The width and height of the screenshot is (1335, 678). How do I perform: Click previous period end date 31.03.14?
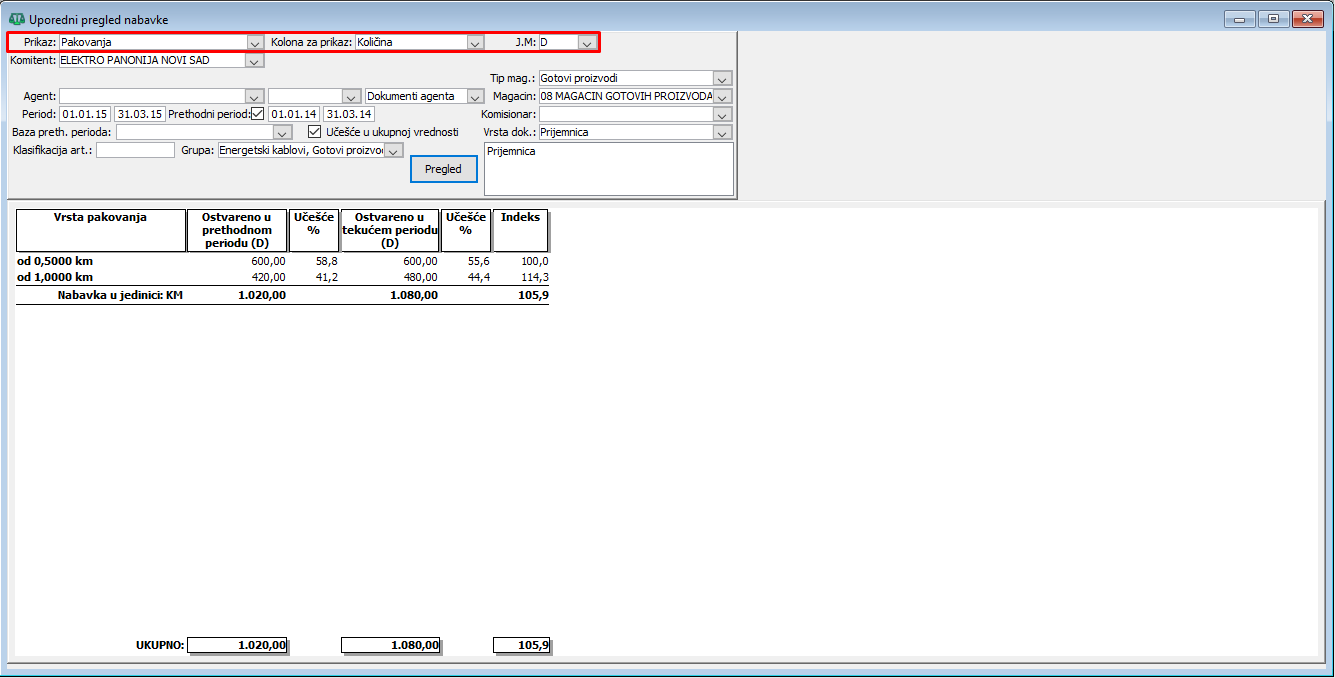pos(348,114)
